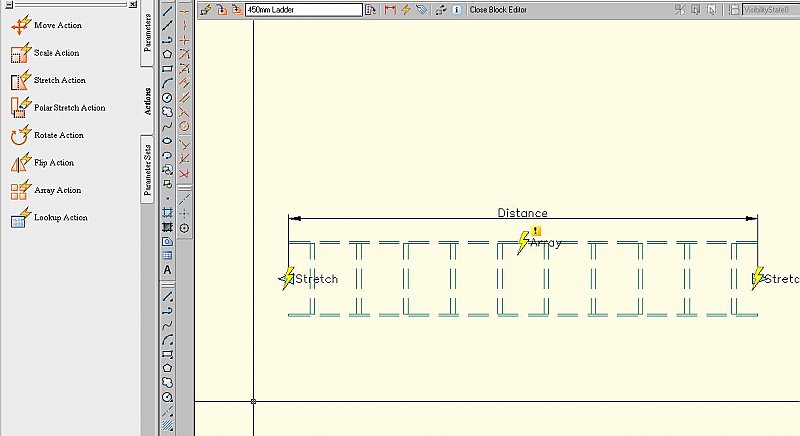Select the Move Action tool
Image resolution: width=800 pixels, height=436 pixels.
click(x=46, y=25)
